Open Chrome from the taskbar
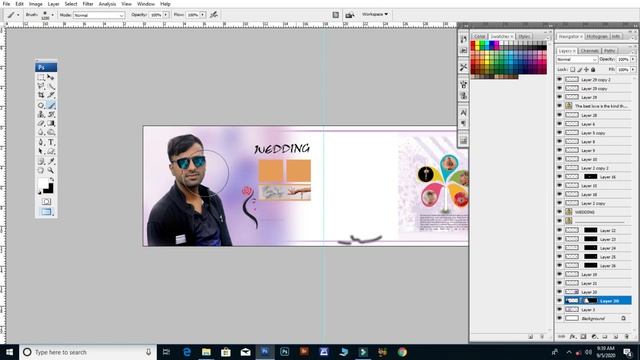This screenshot has width=640, height=360. pyautogui.click(x=402, y=352)
